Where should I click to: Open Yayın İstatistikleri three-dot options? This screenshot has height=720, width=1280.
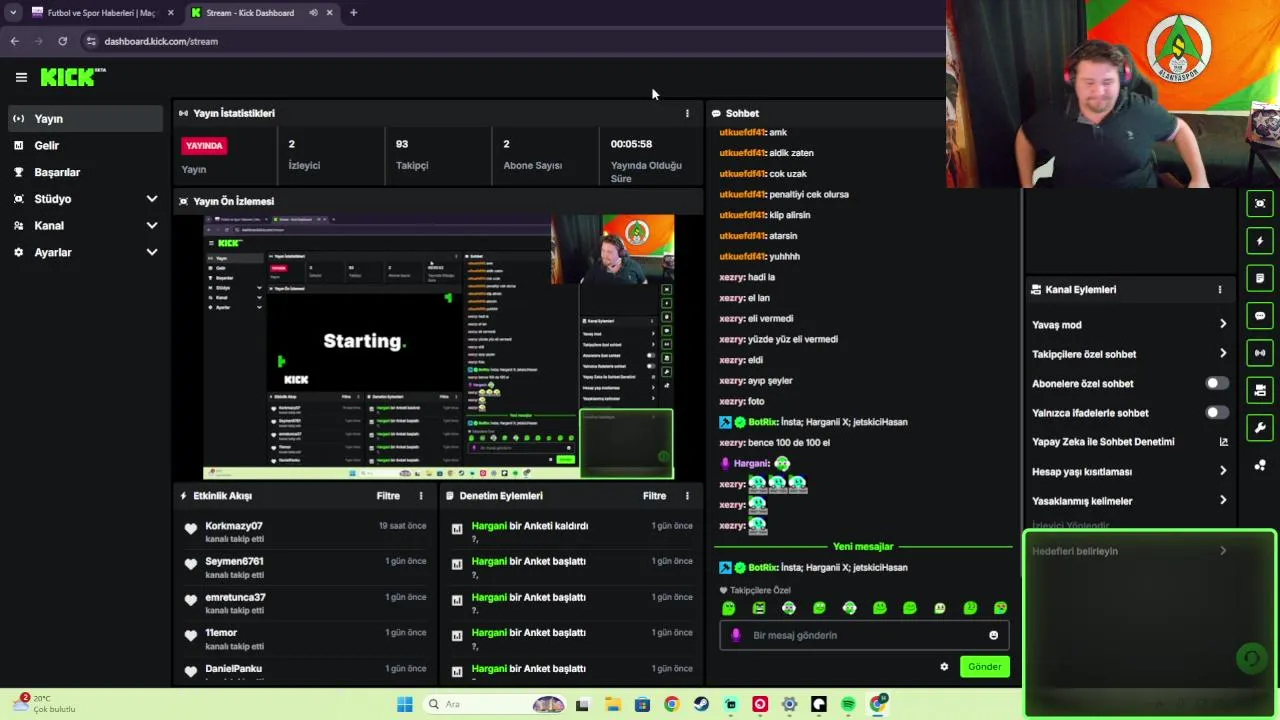point(687,113)
